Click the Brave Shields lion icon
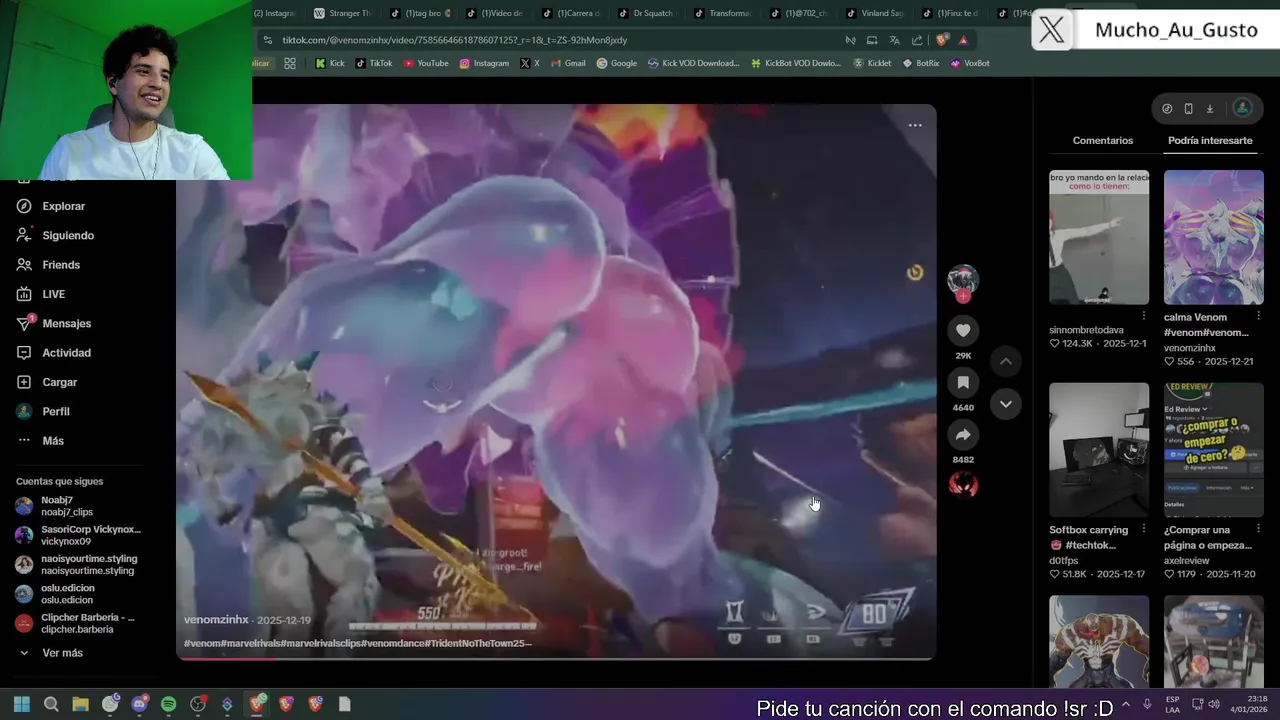 [942, 40]
